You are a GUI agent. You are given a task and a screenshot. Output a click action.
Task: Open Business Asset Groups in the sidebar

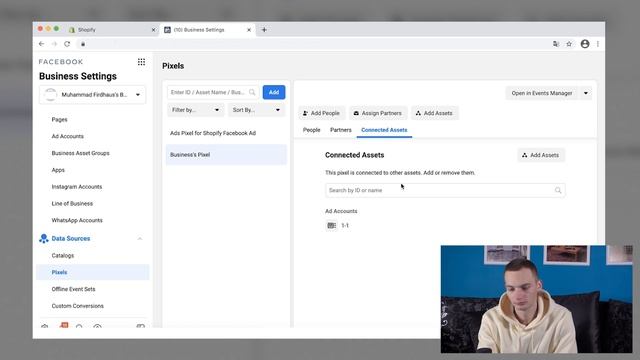pyautogui.click(x=80, y=153)
